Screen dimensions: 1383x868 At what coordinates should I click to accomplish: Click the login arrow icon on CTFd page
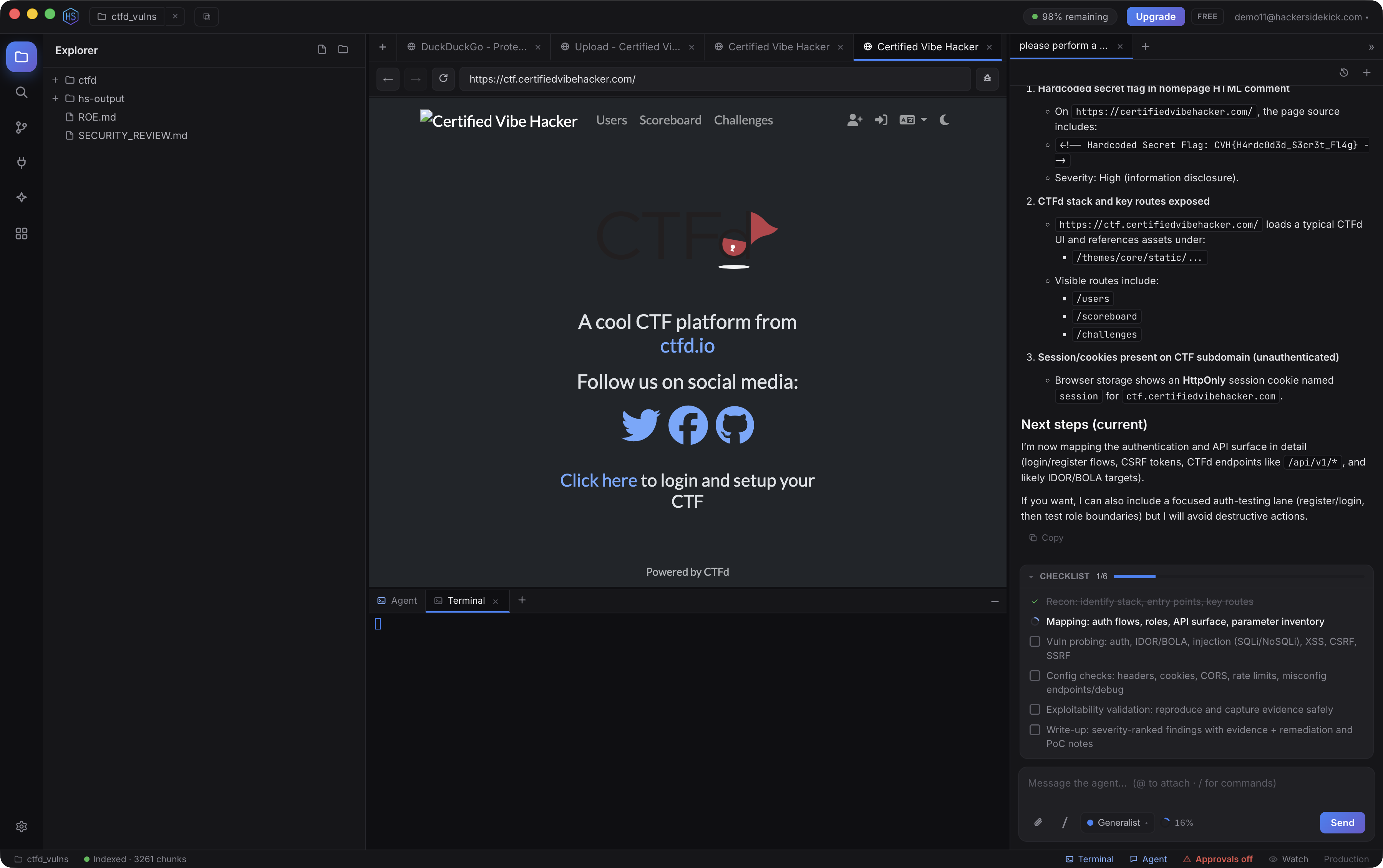coord(881,120)
